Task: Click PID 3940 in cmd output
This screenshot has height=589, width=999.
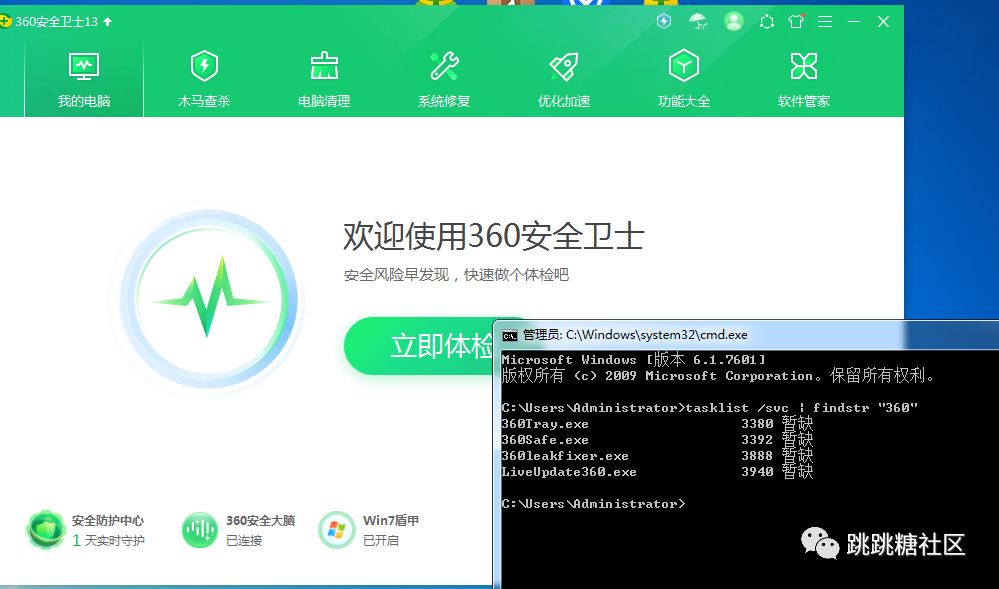Action: click(758, 472)
